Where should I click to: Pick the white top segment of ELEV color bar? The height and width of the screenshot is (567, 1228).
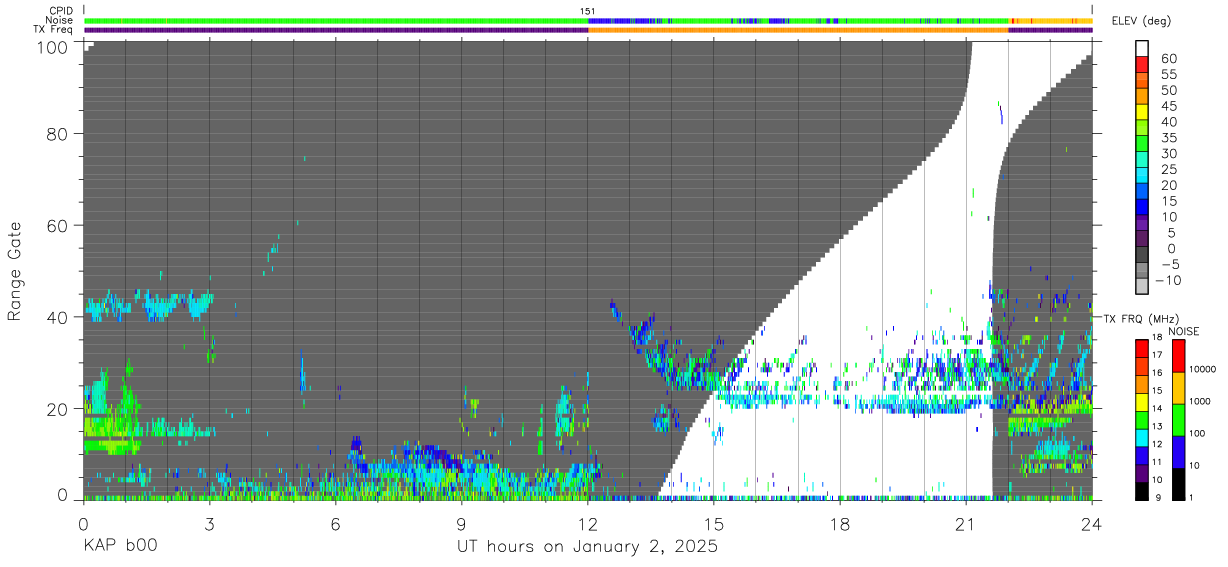click(x=1142, y=48)
